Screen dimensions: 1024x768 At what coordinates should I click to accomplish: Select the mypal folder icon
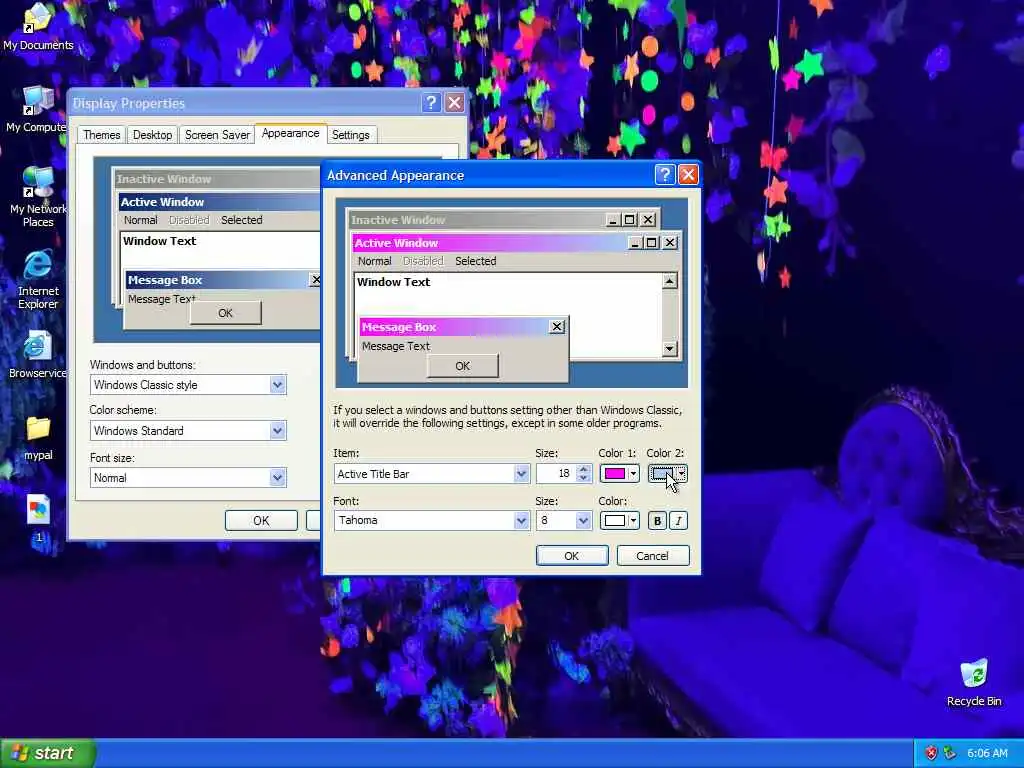tap(38, 438)
